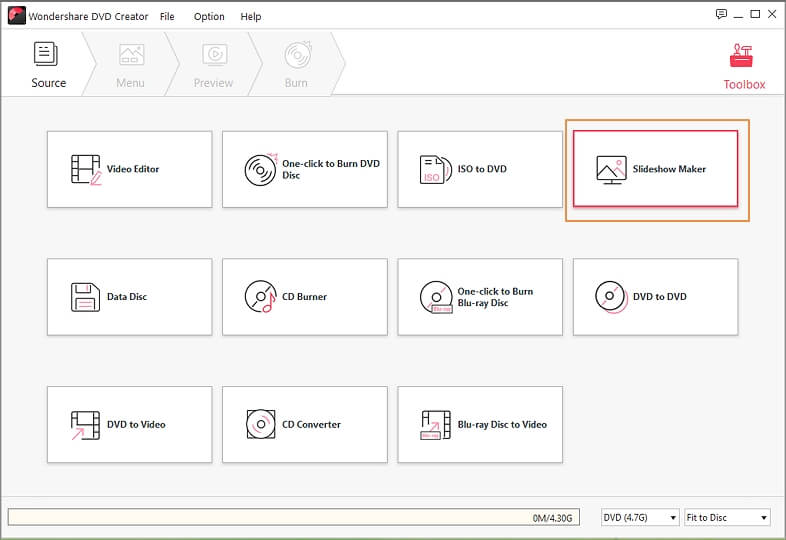Click the 0M/4.30G capacity text
This screenshot has width=786, height=540.
coord(552,518)
